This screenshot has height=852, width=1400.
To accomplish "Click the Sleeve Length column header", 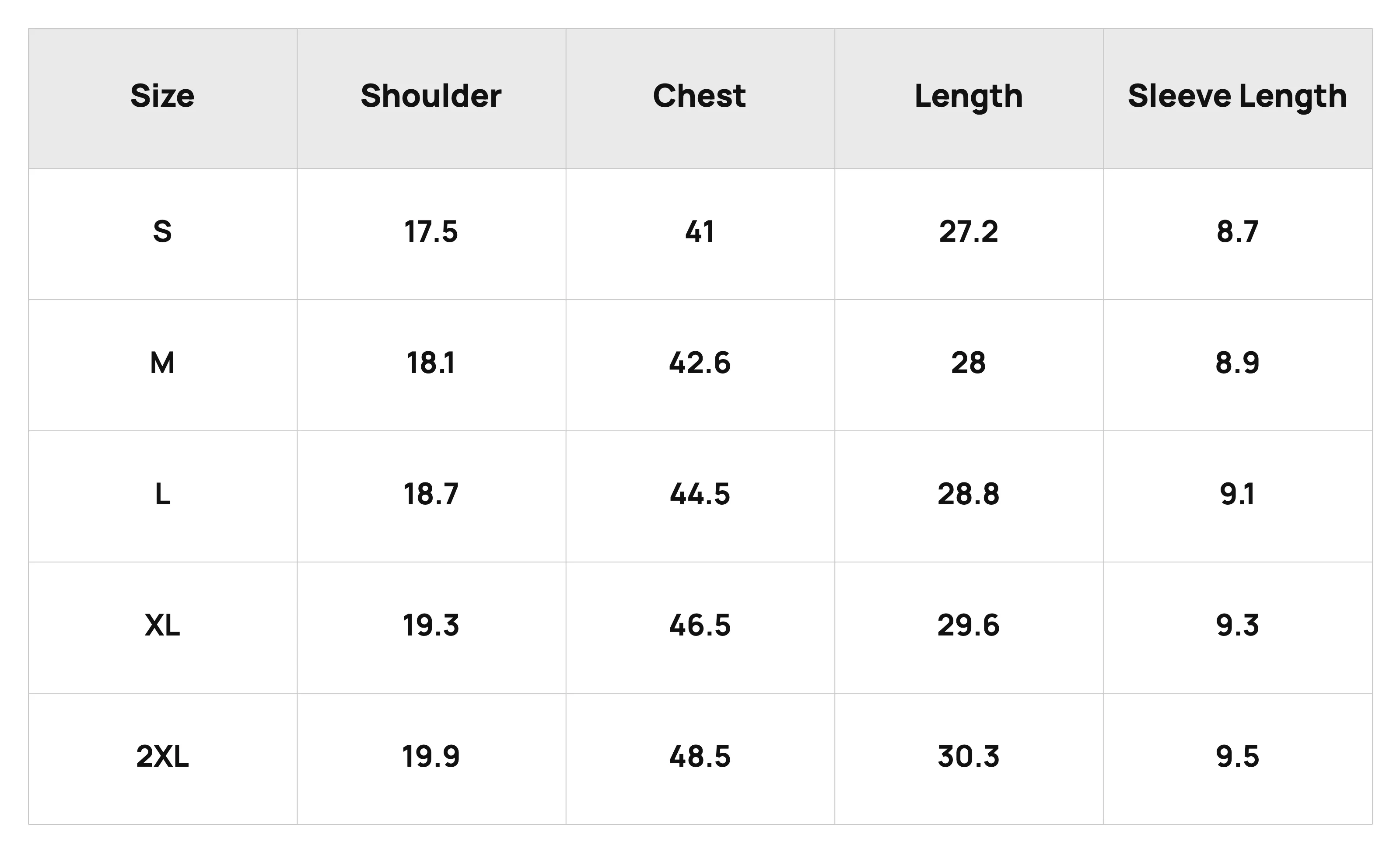I will click(x=1238, y=97).
